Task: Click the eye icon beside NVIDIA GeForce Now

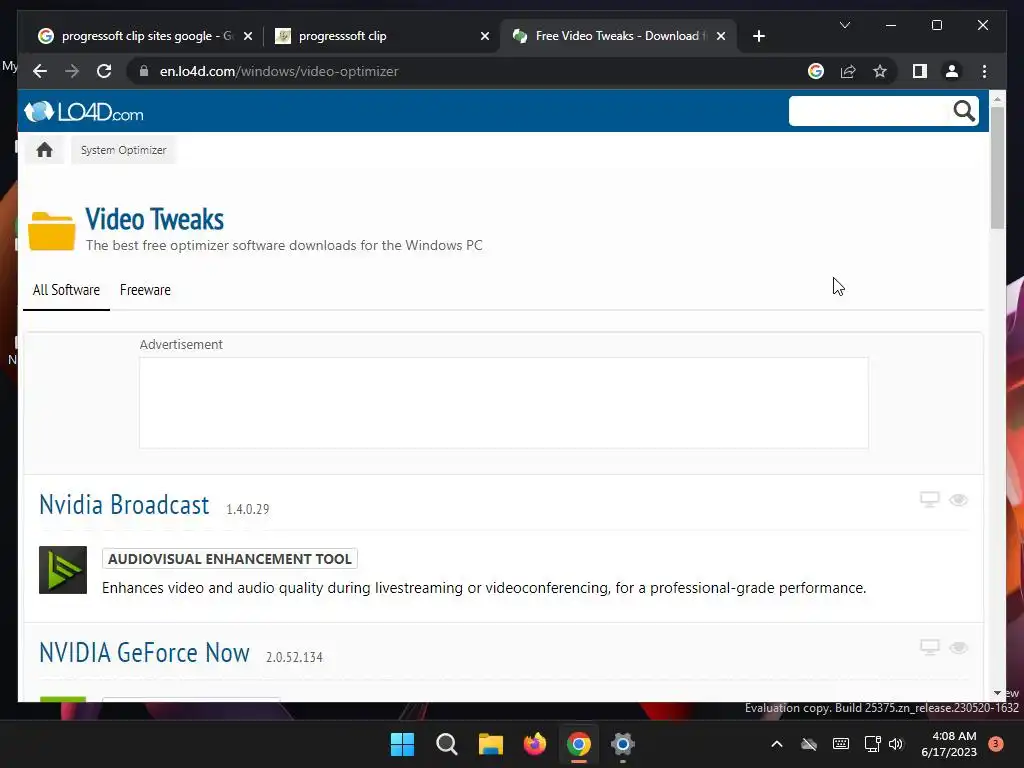Action: tap(958, 648)
